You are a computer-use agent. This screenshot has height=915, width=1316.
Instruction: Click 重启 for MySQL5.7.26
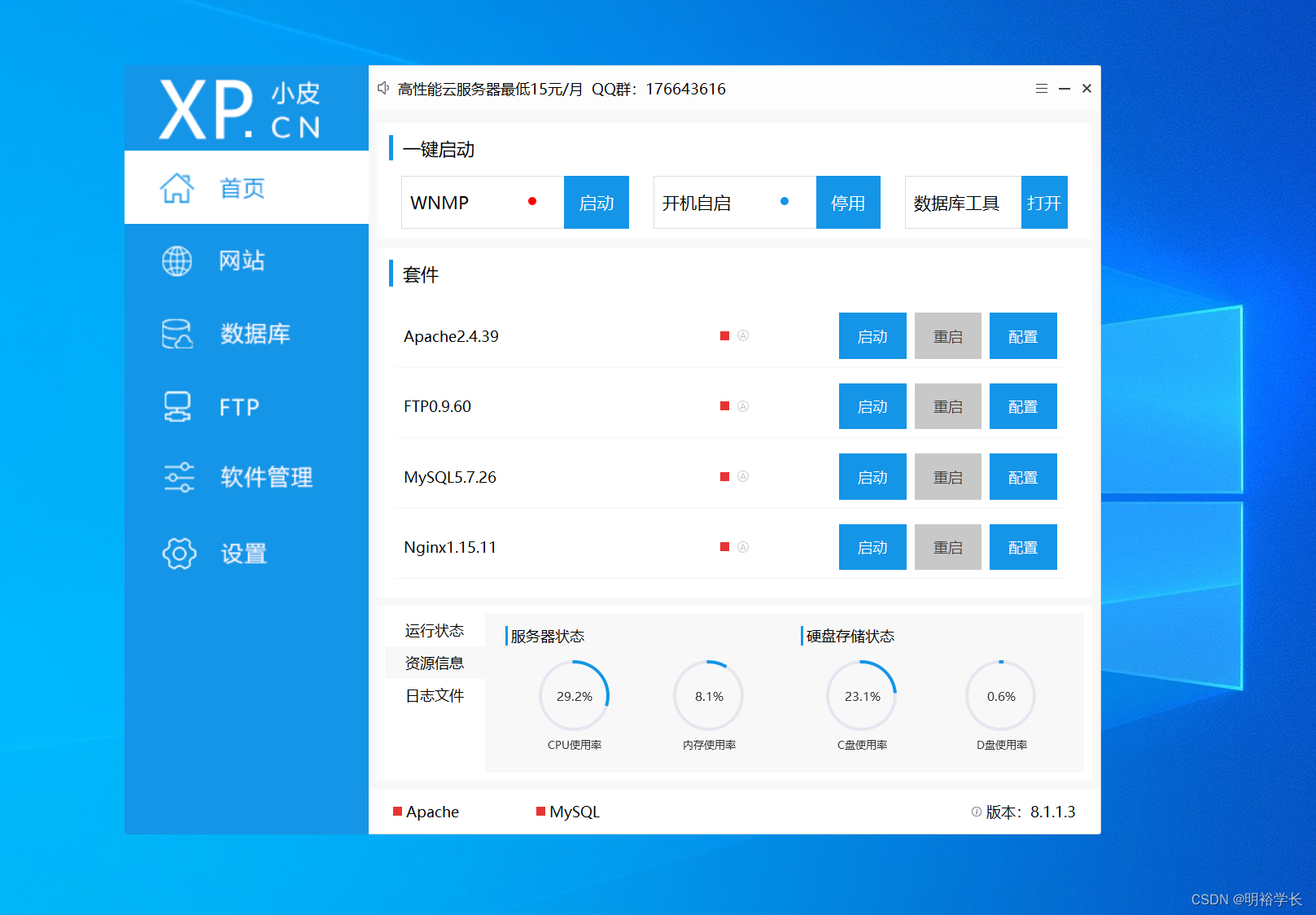(x=948, y=477)
